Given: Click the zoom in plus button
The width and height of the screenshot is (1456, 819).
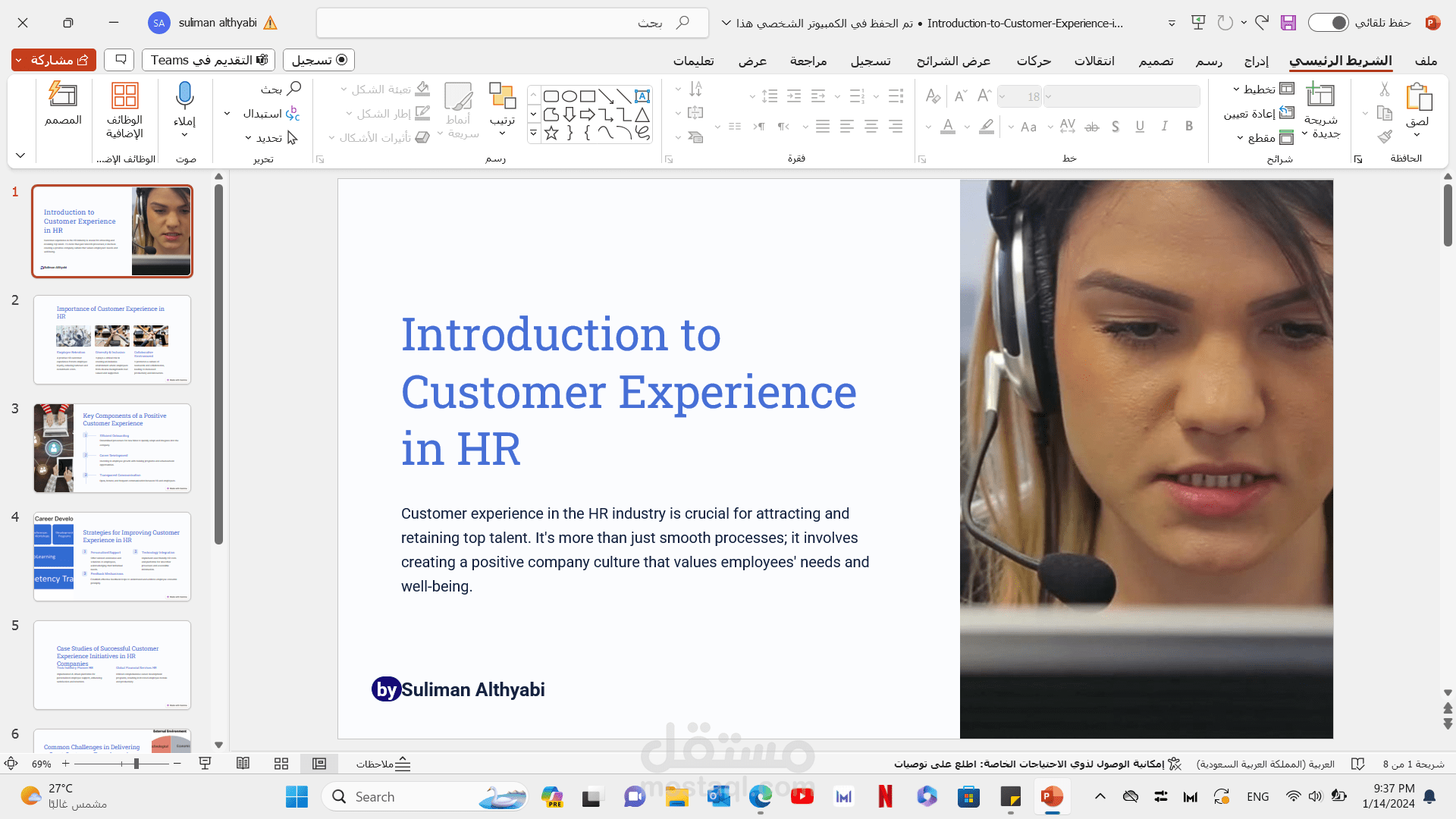Looking at the screenshot, I should pos(66,764).
